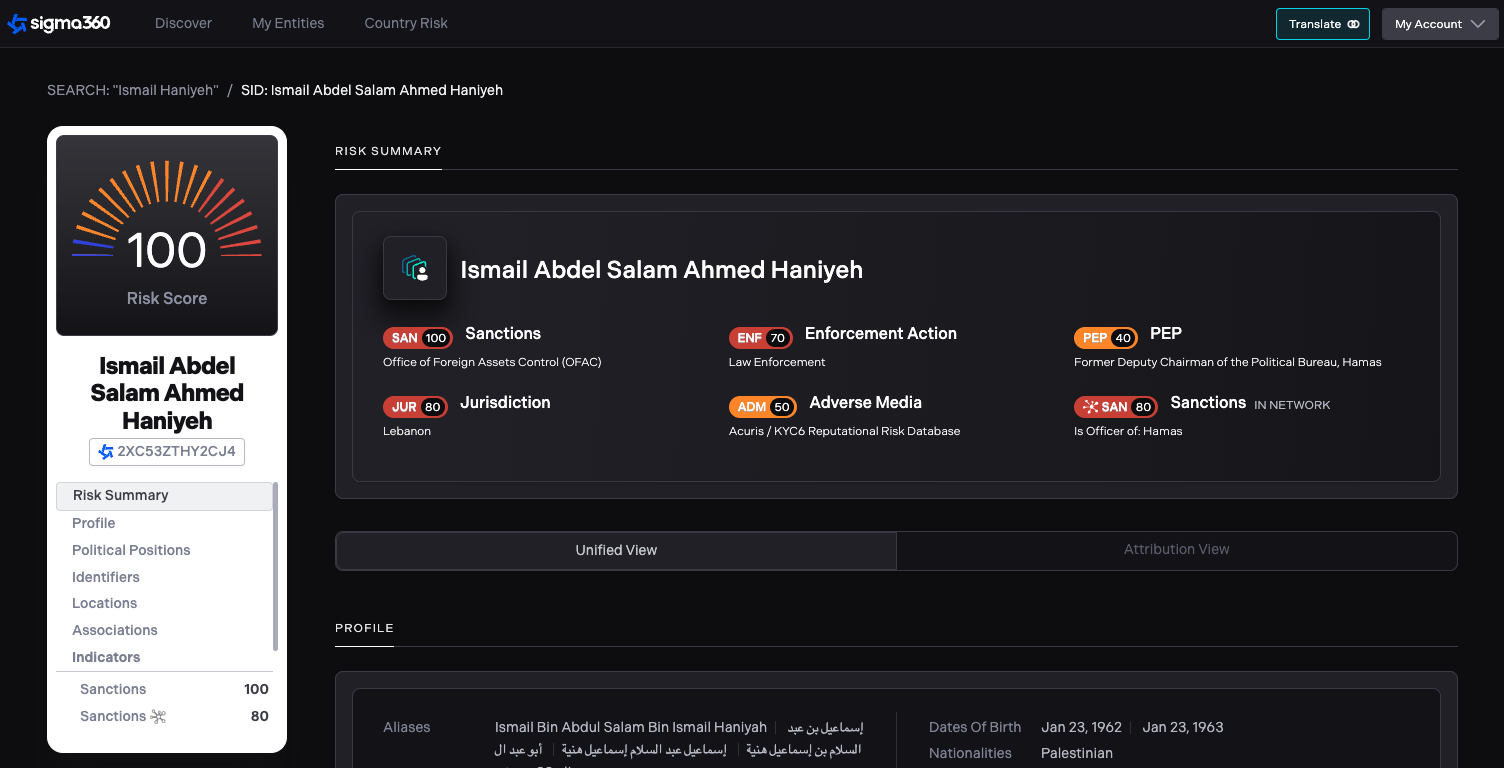The width and height of the screenshot is (1504, 768).
Task: Click the ADM 50 Adverse Media badge
Action: click(x=764, y=407)
